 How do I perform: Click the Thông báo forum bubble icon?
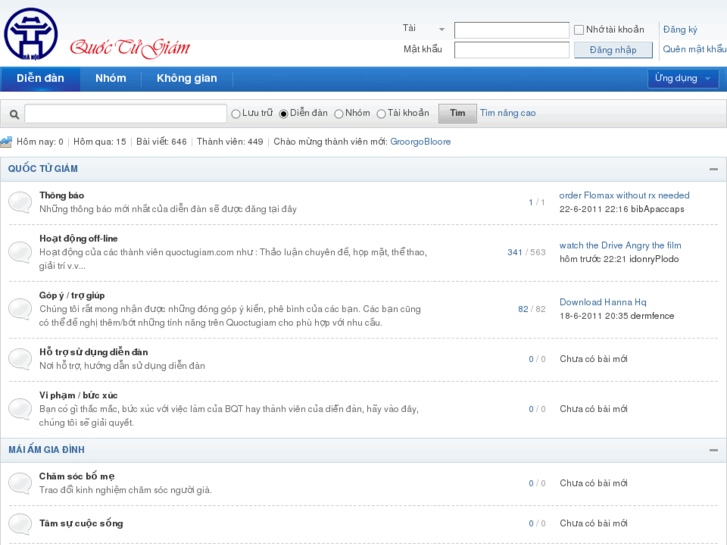point(20,202)
